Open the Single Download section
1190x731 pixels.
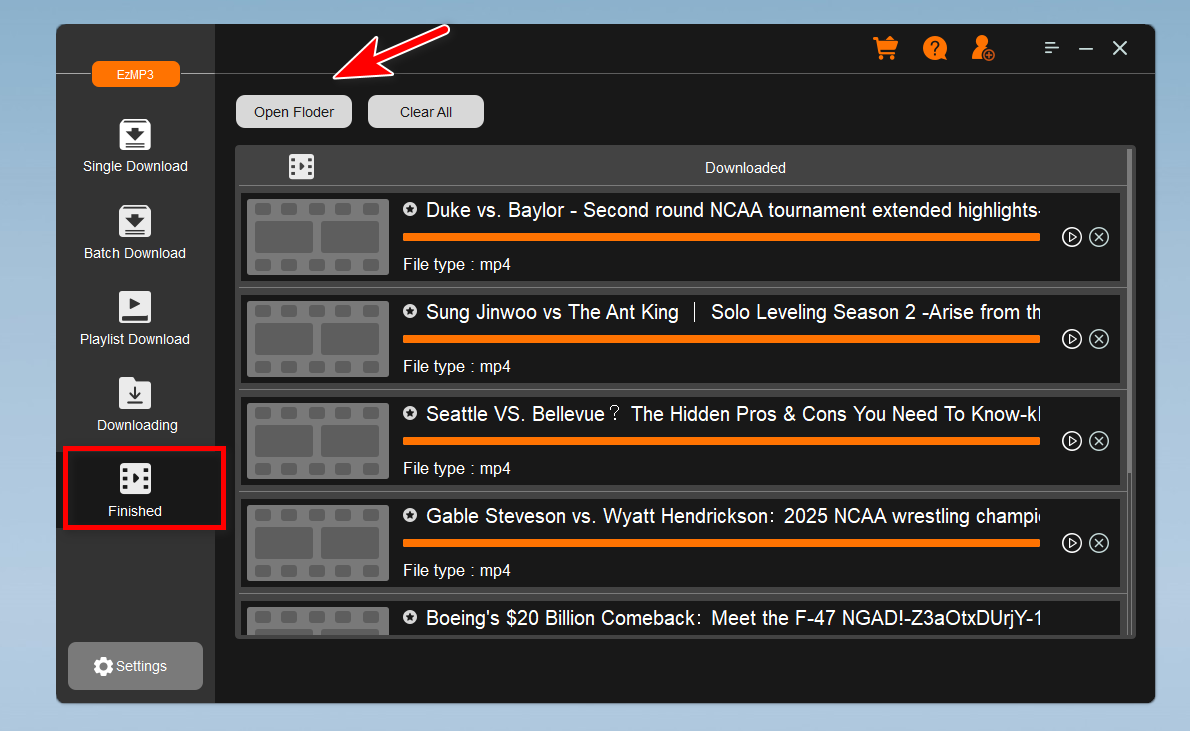135,147
